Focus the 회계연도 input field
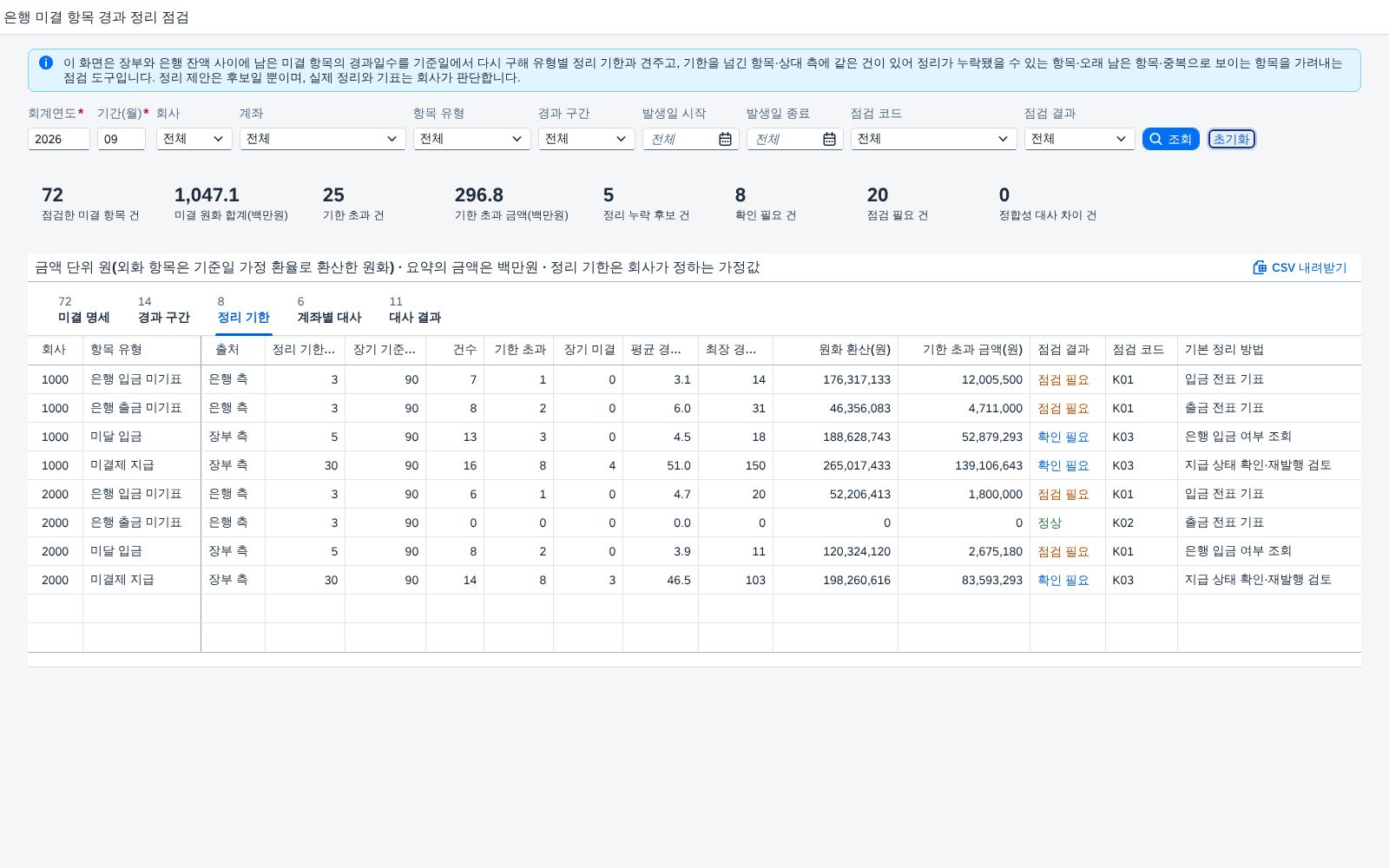 (59, 139)
